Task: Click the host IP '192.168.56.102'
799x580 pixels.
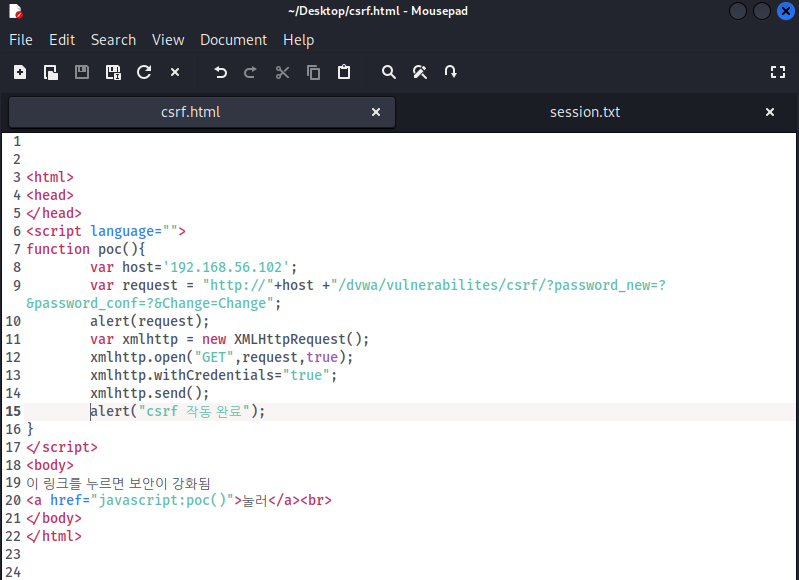Action: click(226, 267)
